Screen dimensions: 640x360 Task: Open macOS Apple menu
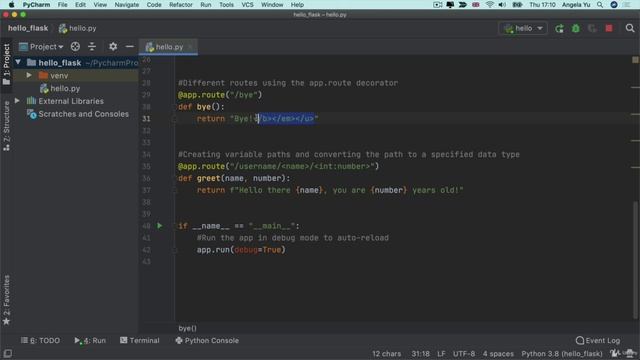11,5
